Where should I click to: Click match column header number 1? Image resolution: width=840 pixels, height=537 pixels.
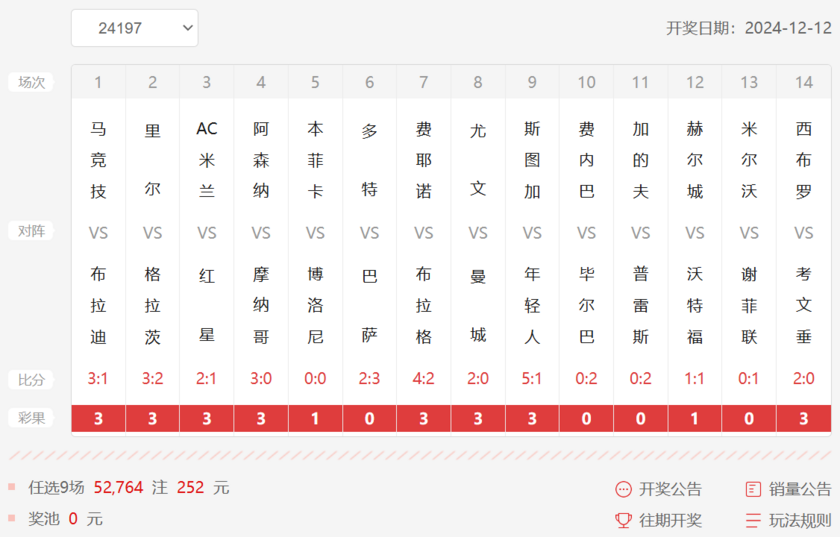tap(98, 82)
